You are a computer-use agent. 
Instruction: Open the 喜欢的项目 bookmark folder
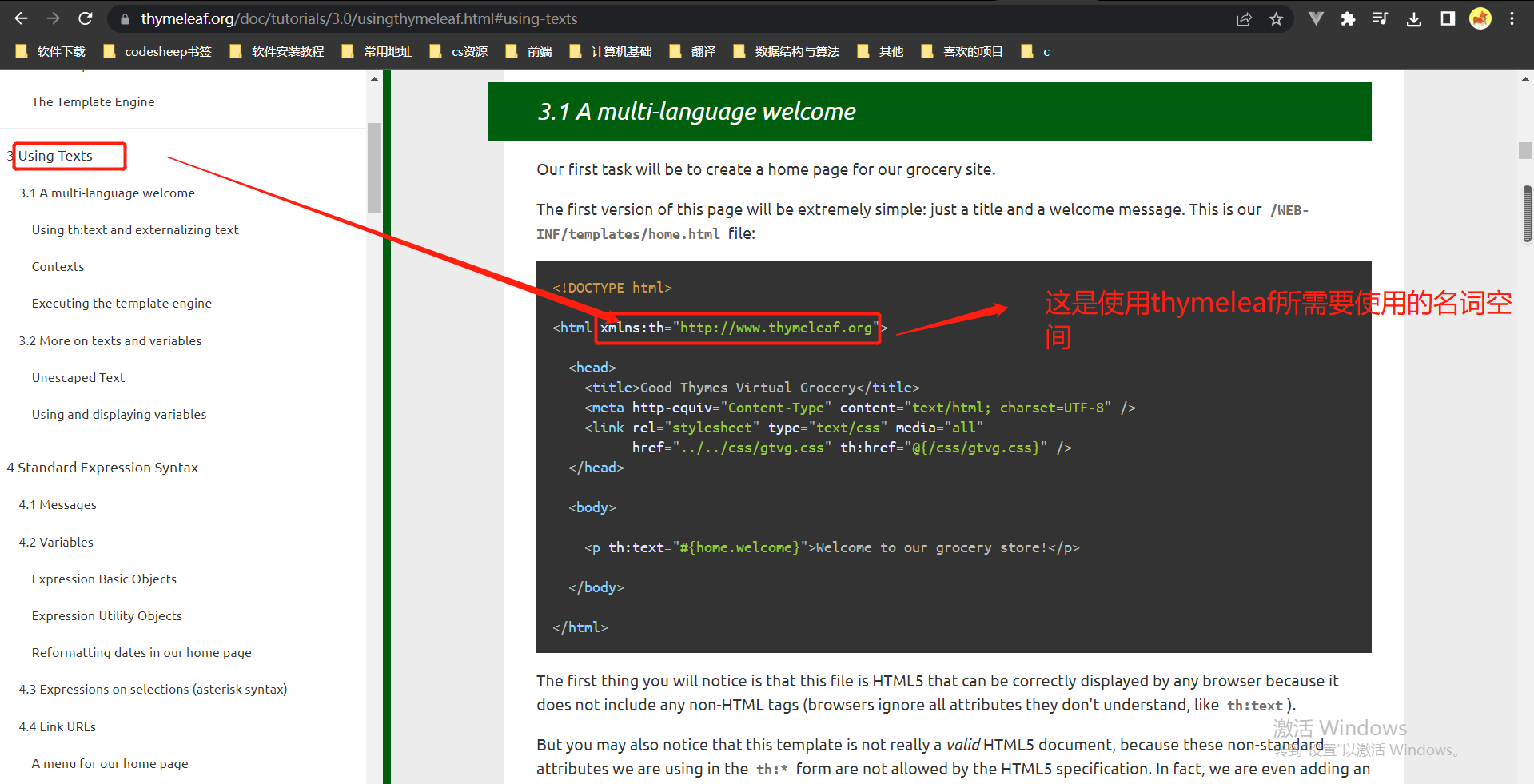click(962, 51)
